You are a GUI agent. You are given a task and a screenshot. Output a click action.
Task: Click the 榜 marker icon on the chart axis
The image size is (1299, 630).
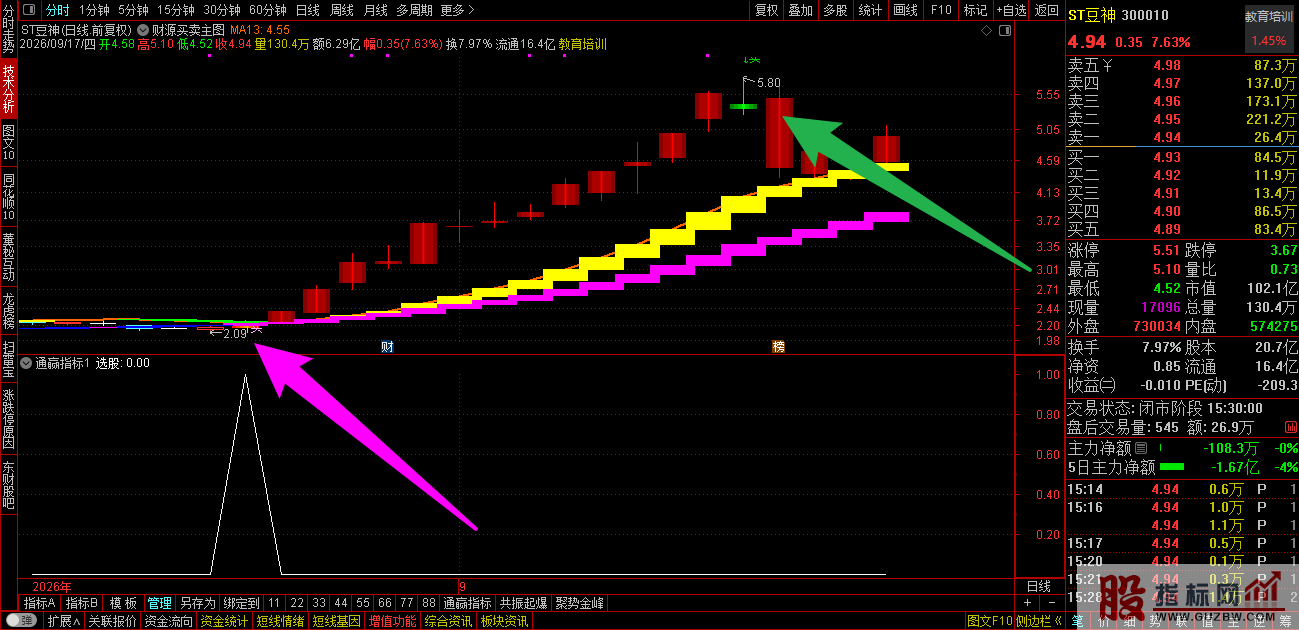pos(778,347)
